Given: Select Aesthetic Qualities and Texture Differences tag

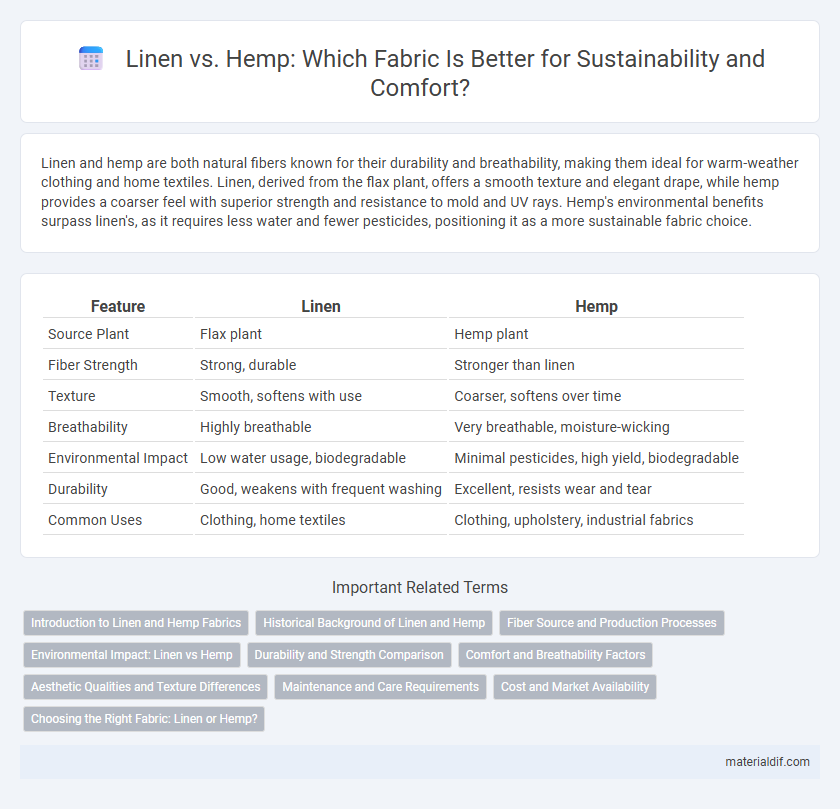Looking at the screenshot, I should [x=146, y=687].
